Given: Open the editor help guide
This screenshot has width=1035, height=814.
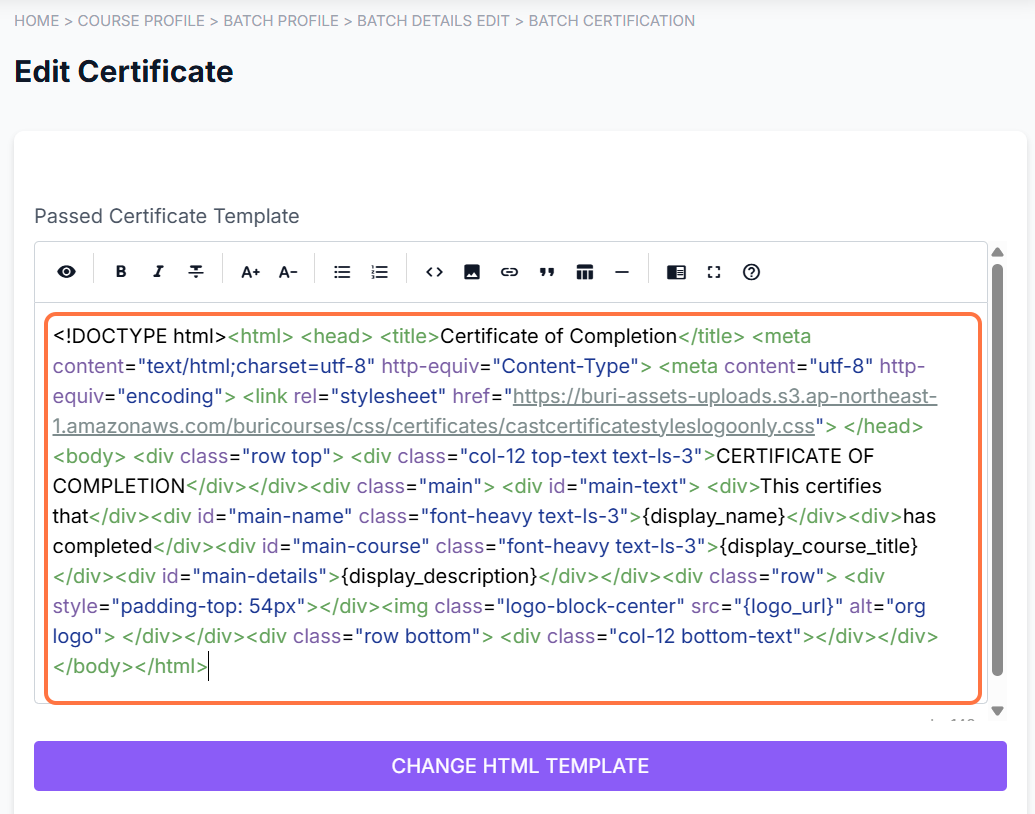Looking at the screenshot, I should [x=751, y=272].
